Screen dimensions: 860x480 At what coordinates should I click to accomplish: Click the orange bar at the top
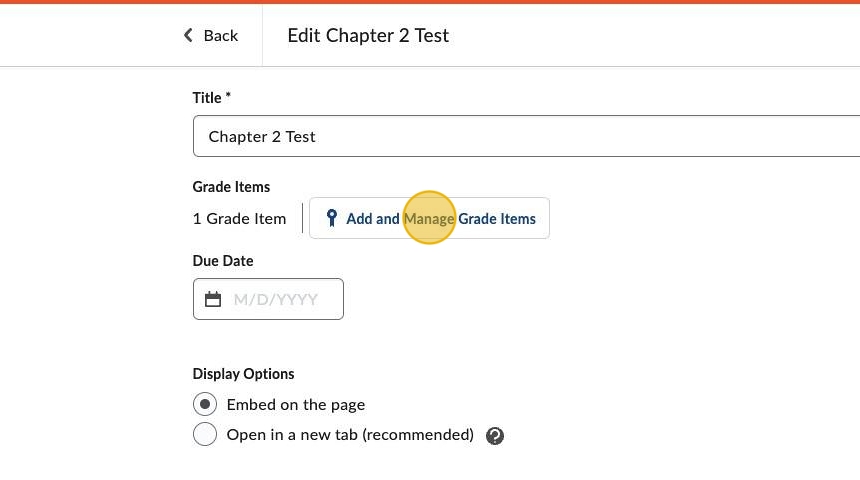[430, 2]
